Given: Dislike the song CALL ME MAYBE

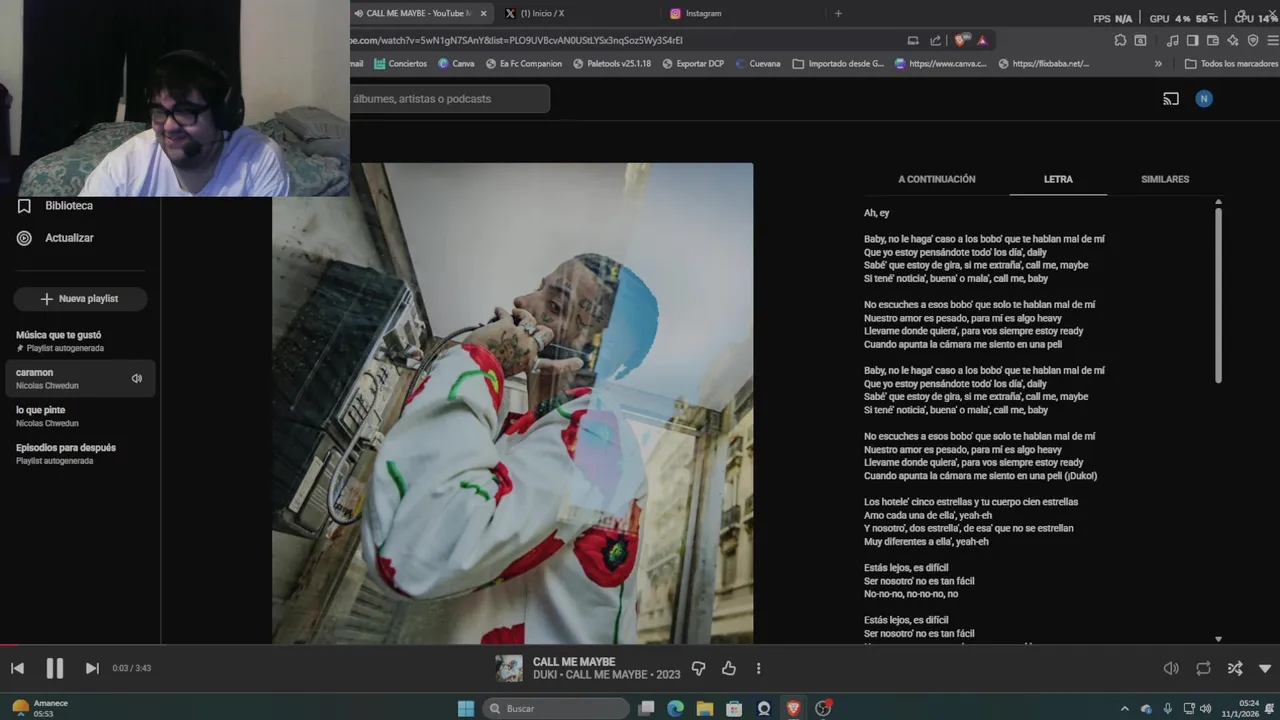Looking at the screenshot, I should 699,668.
